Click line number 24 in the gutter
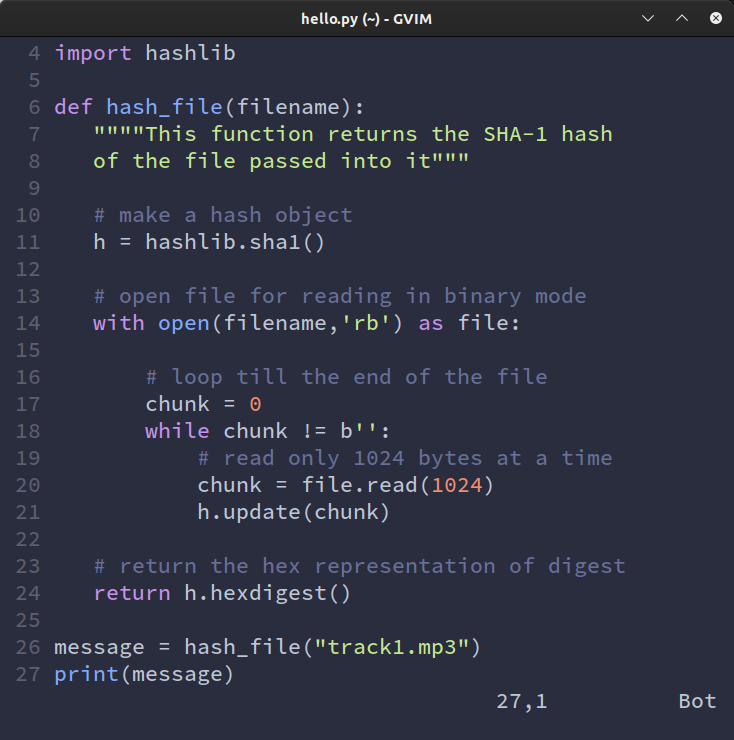This screenshot has height=740, width=734. (x=28, y=593)
